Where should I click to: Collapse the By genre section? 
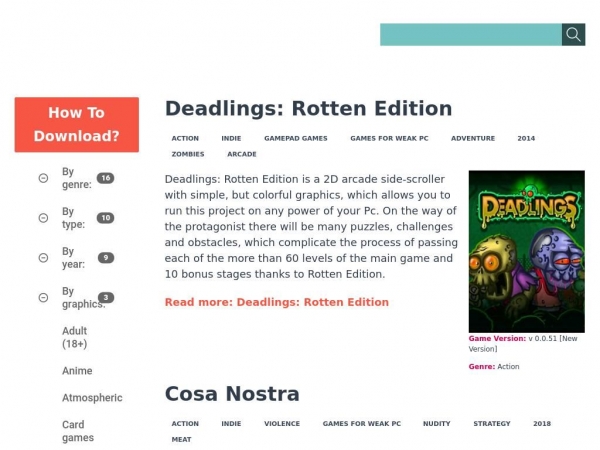[43, 178]
